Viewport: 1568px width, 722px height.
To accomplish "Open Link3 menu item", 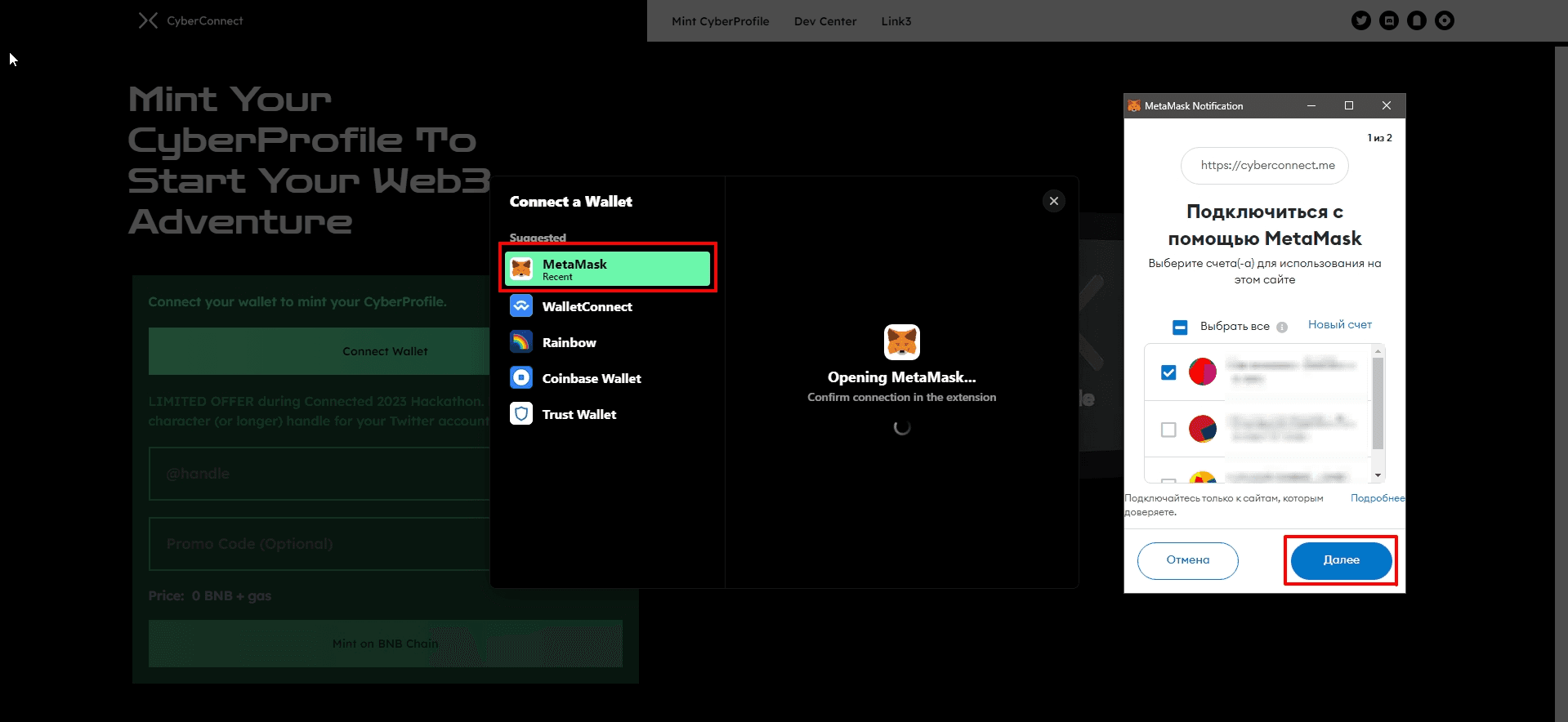I will tap(896, 21).
